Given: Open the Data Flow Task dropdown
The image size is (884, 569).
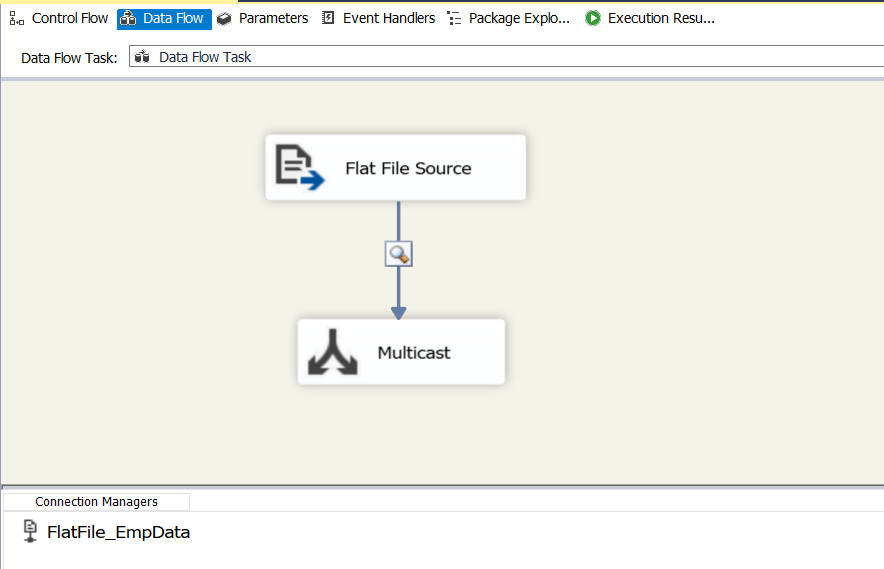Looking at the screenshot, I should click(x=506, y=56).
